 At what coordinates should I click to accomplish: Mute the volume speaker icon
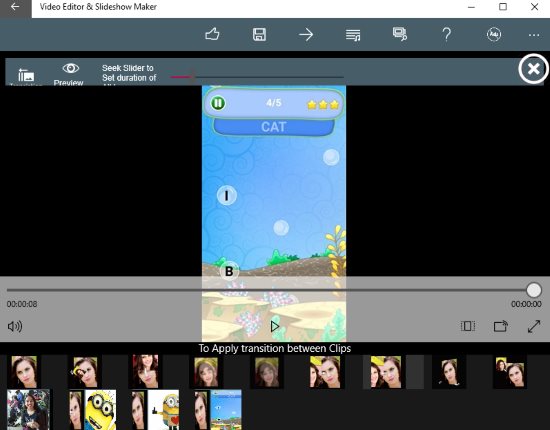[x=15, y=327]
